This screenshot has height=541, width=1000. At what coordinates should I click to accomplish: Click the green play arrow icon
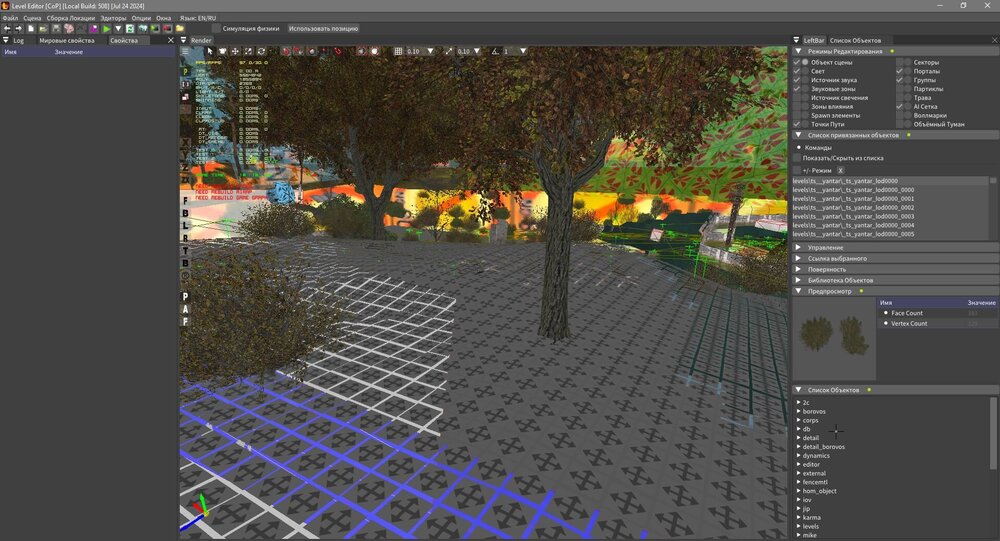tap(107, 29)
